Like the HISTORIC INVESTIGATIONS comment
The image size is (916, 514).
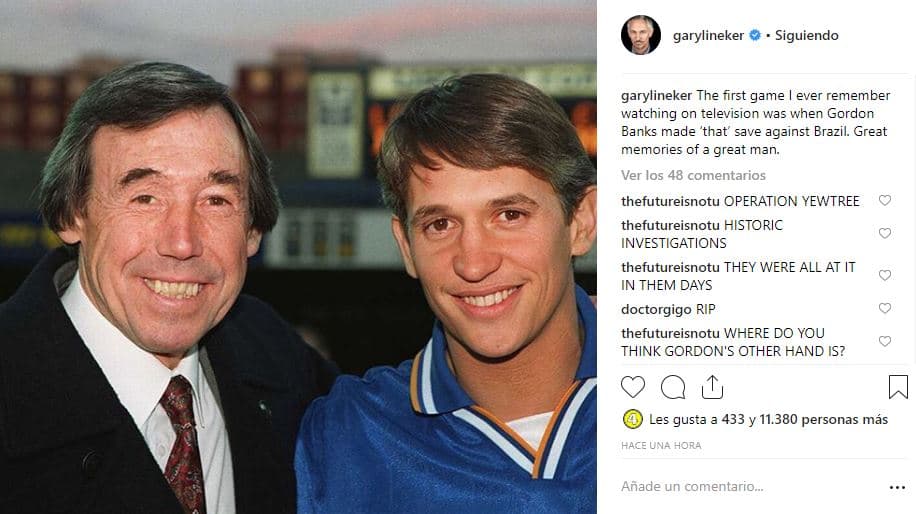(x=884, y=233)
